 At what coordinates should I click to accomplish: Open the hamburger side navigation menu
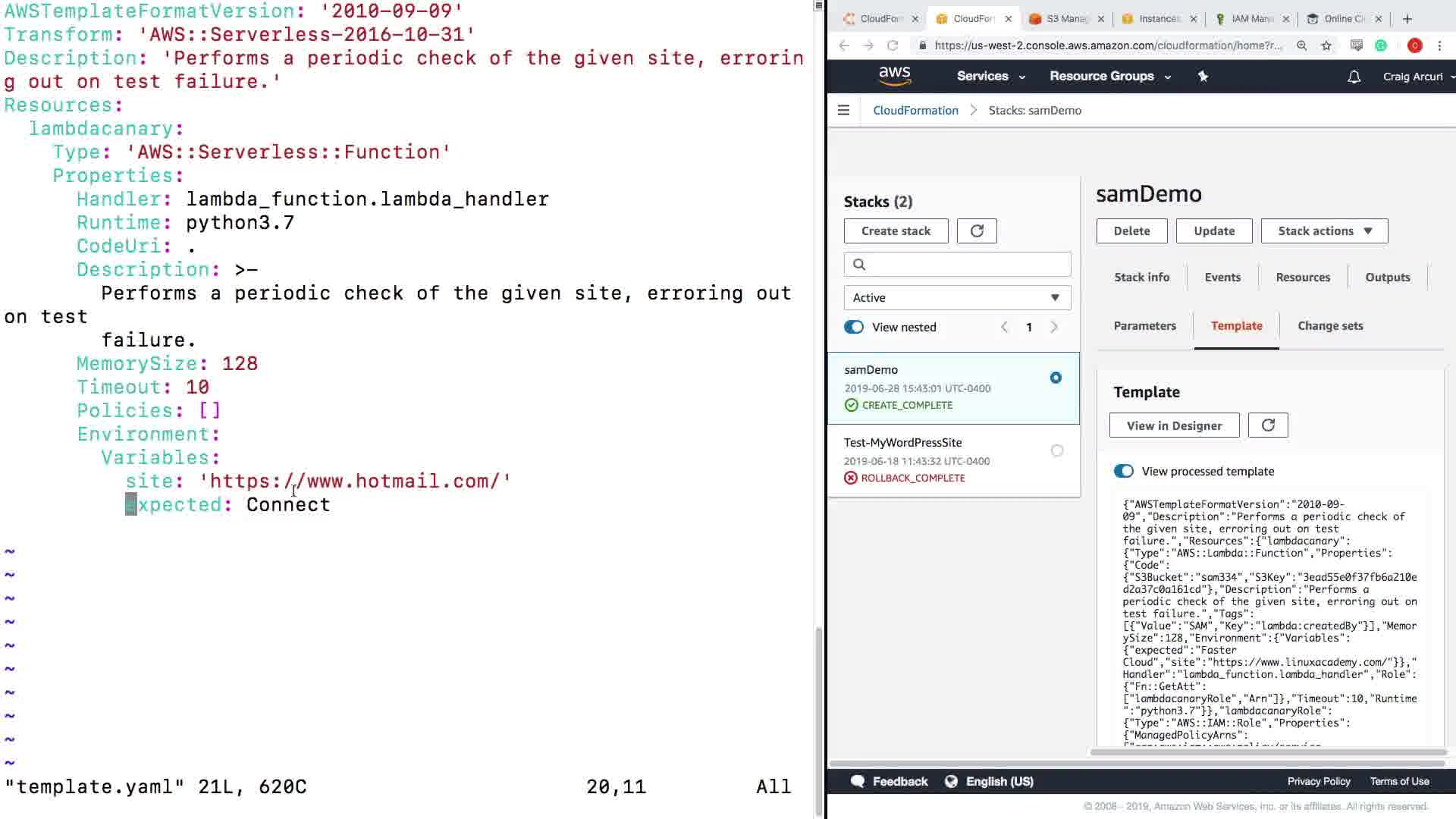pyautogui.click(x=843, y=110)
